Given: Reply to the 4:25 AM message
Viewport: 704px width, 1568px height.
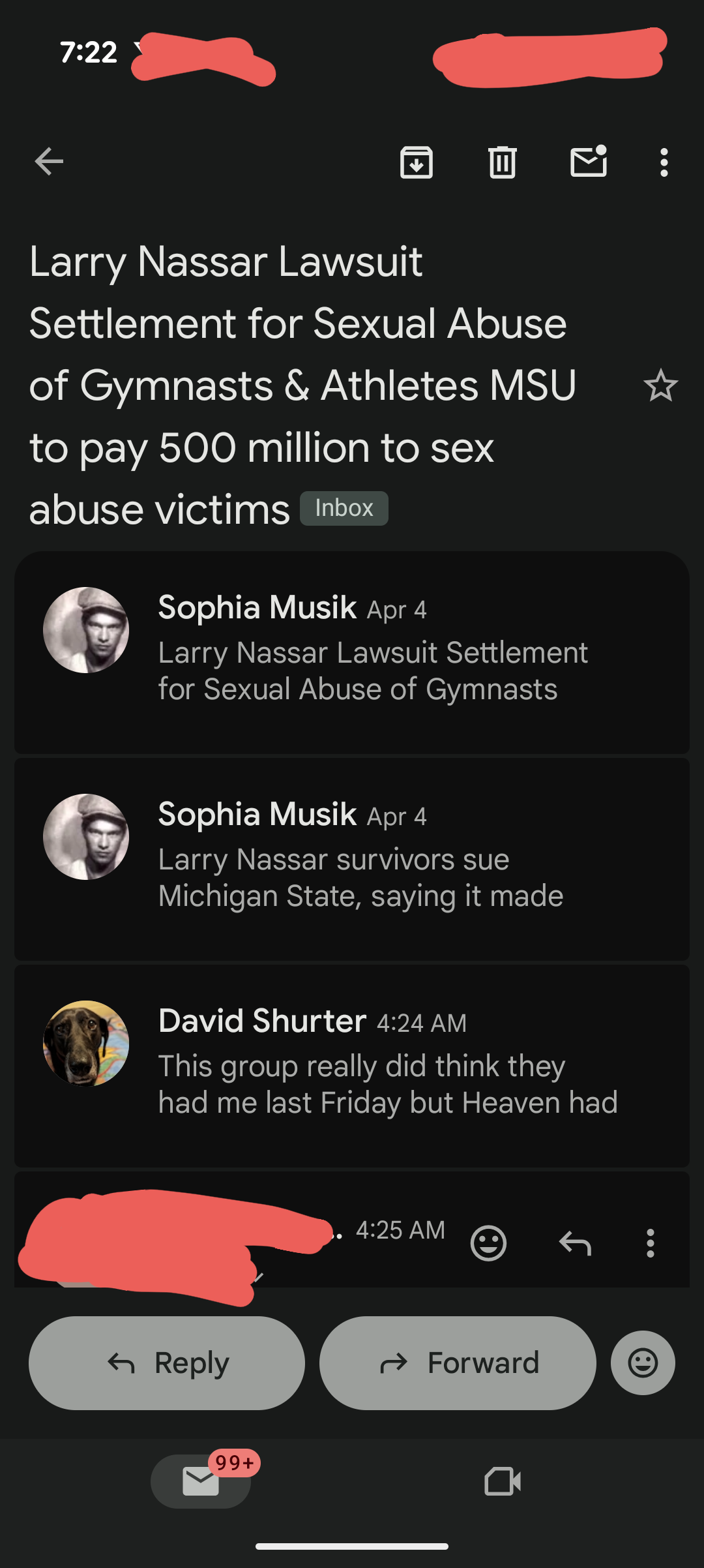Looking at the screenshot, I should tap(575, 1243).
